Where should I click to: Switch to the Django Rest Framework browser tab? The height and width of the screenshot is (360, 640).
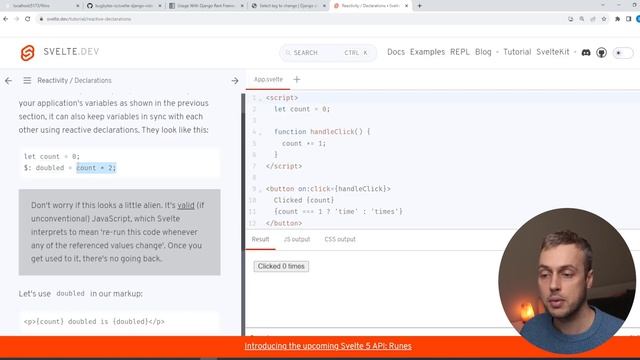pos(206,6)
